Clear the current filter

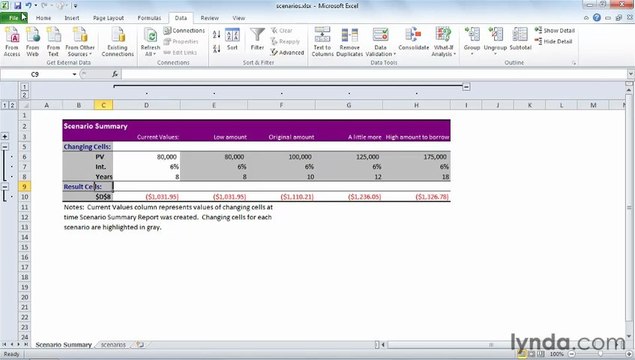(x=282, y=31)
